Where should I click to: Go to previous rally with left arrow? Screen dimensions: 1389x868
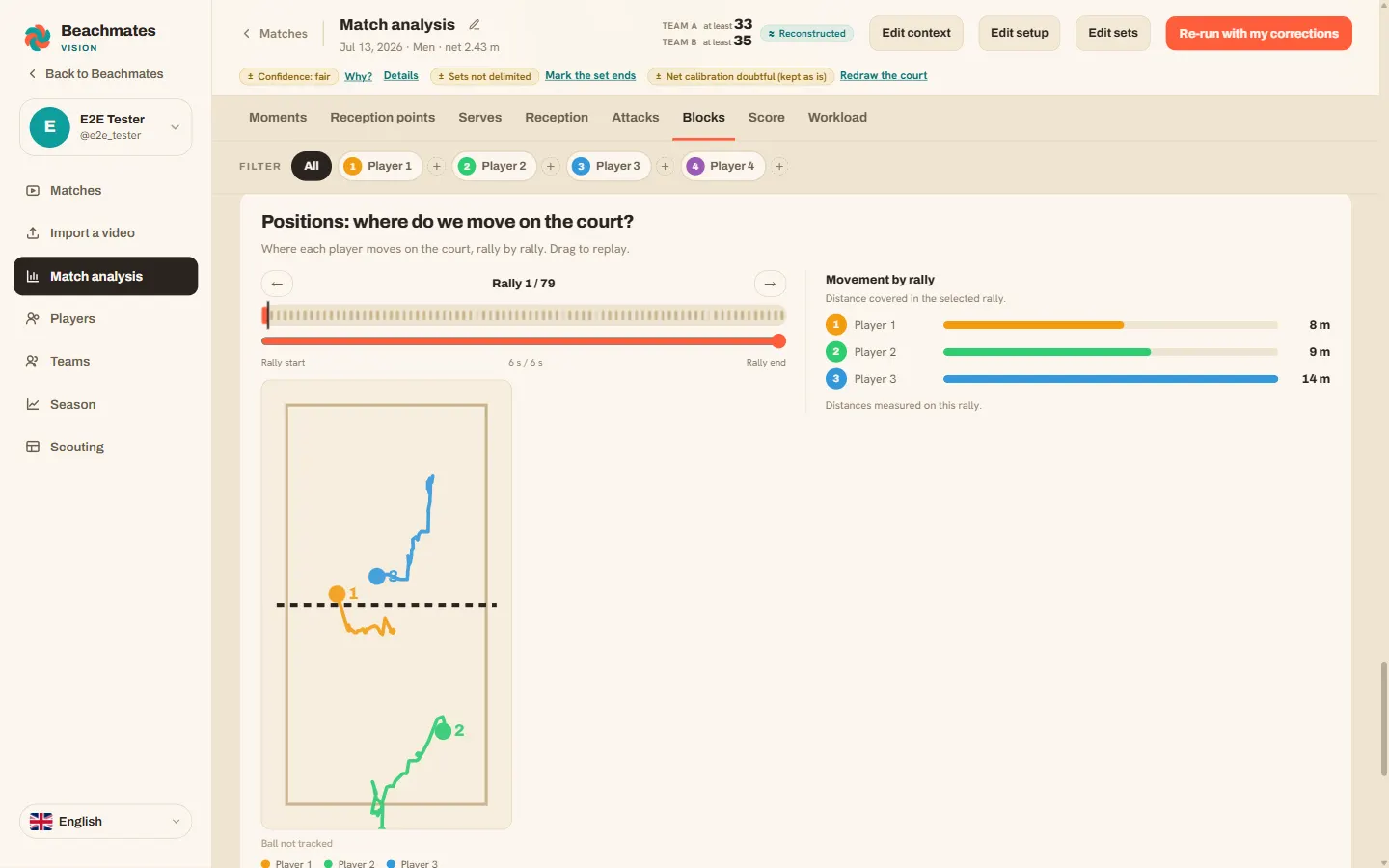pyautogui.click(x=277, y=284)
